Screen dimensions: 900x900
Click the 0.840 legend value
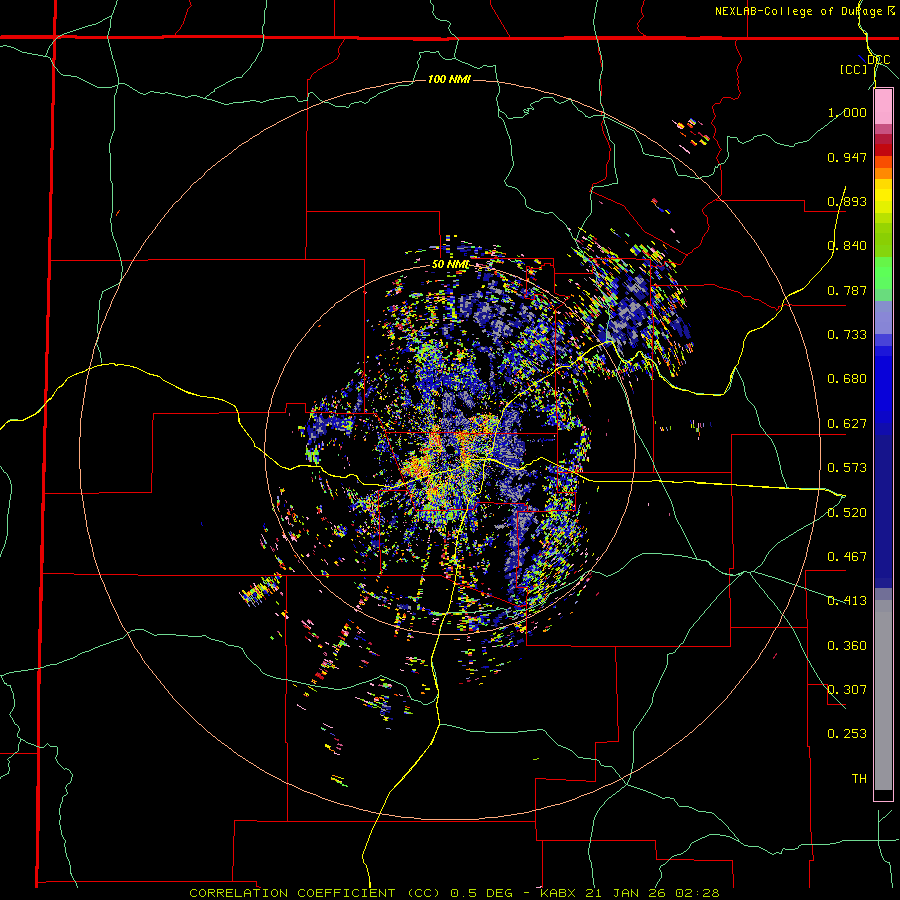[x=847, y=246]
